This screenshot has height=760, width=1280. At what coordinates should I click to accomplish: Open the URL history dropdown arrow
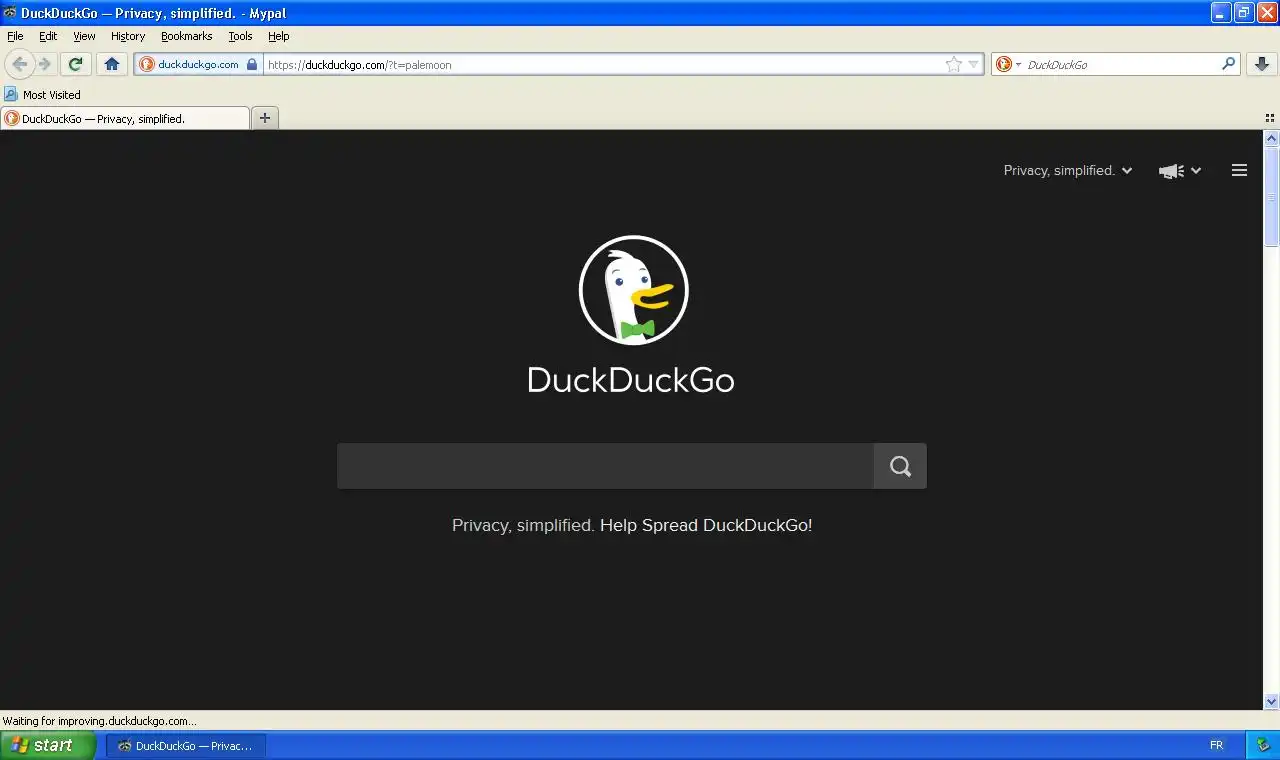pyautogui.click(x=974, y=65)
